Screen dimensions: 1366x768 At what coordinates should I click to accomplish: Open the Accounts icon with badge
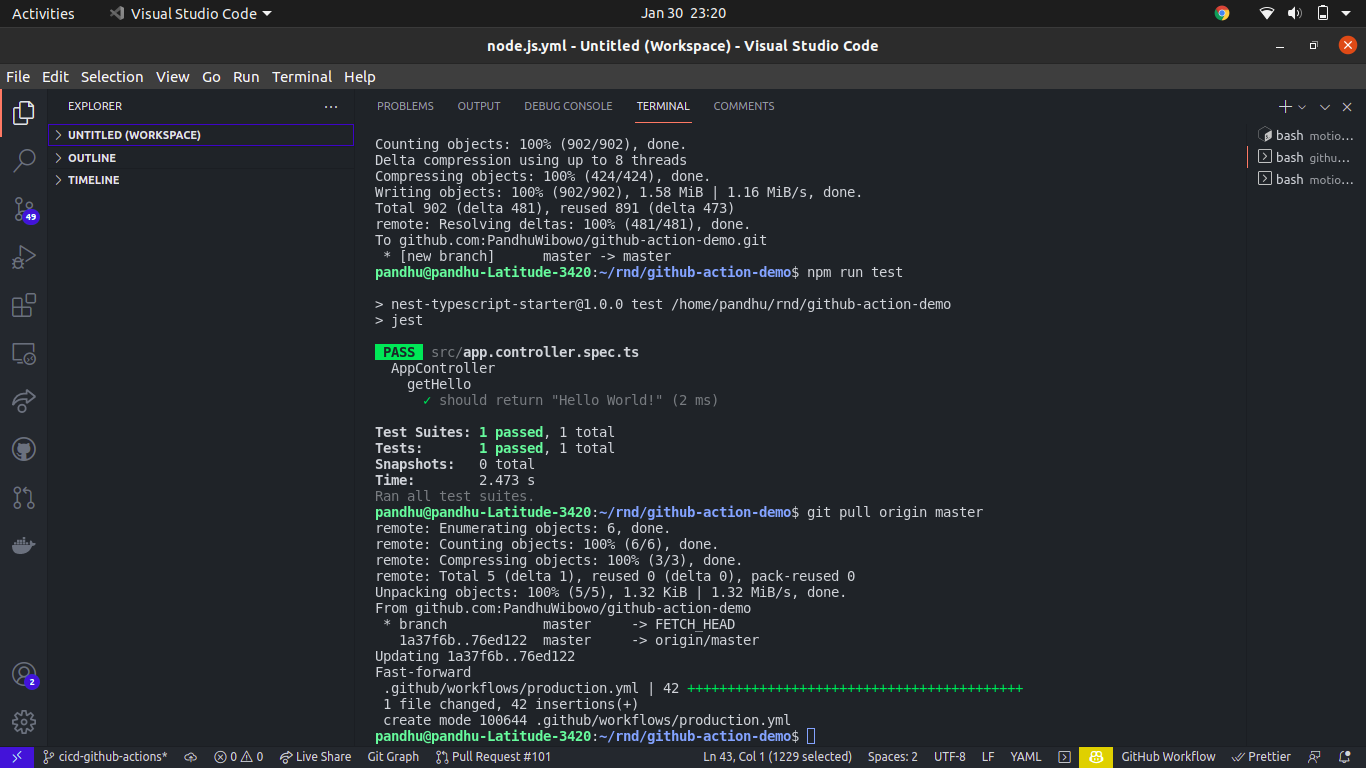tap(23, 675)
